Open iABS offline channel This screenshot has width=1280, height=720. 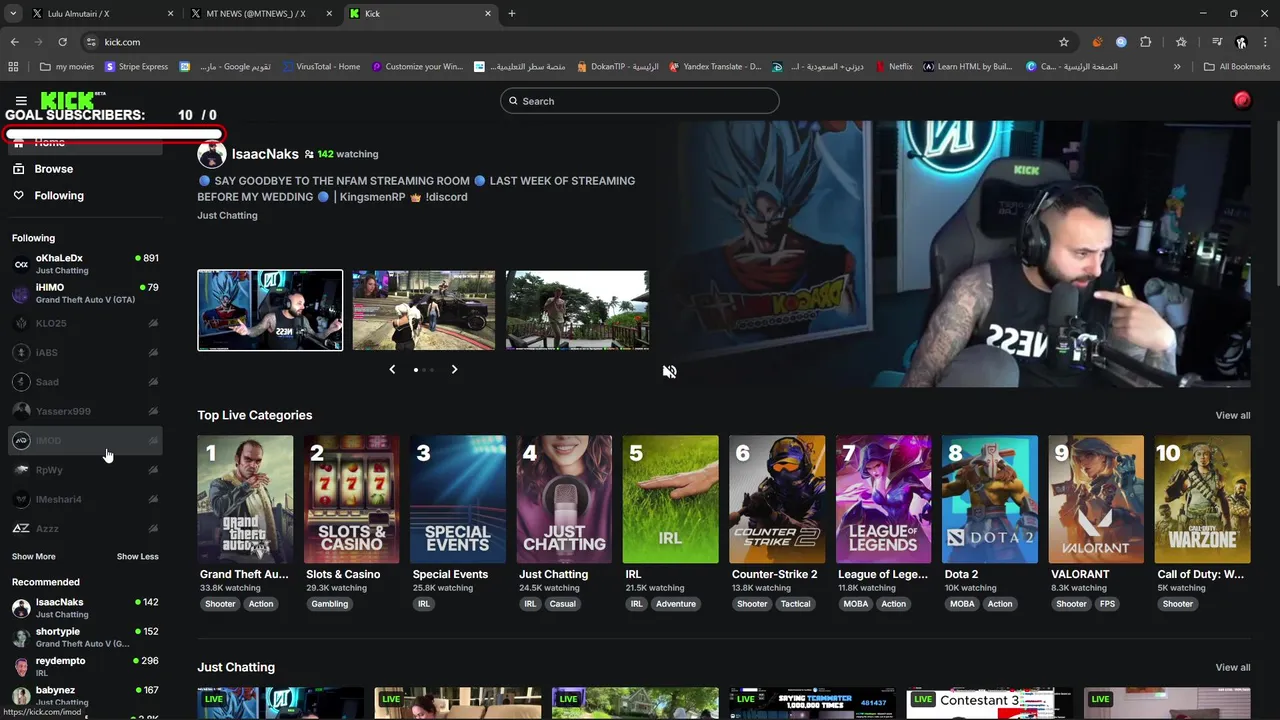coord(85,352)
